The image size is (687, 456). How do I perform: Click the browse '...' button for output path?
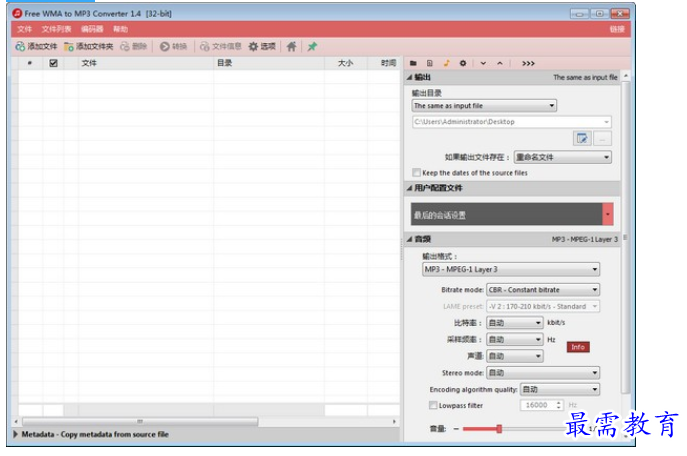602,139
